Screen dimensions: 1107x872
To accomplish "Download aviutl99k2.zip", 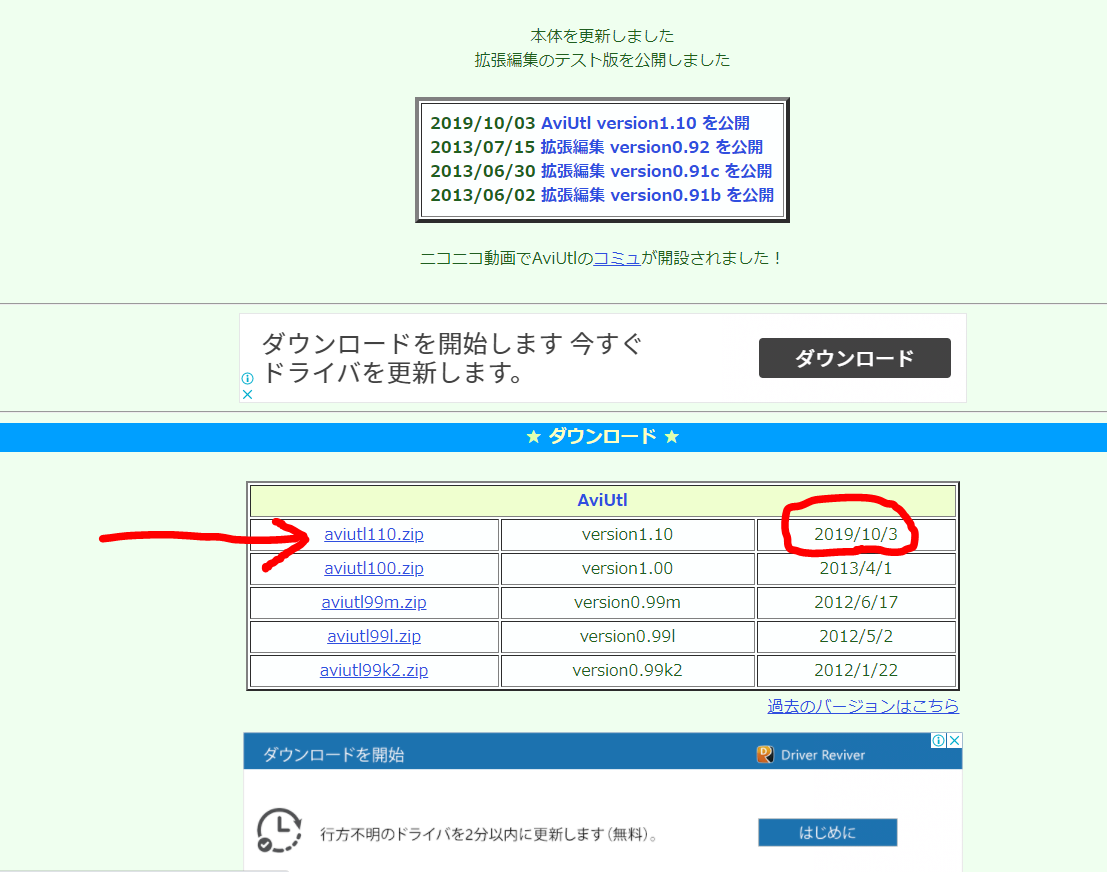I will point(373,670).
